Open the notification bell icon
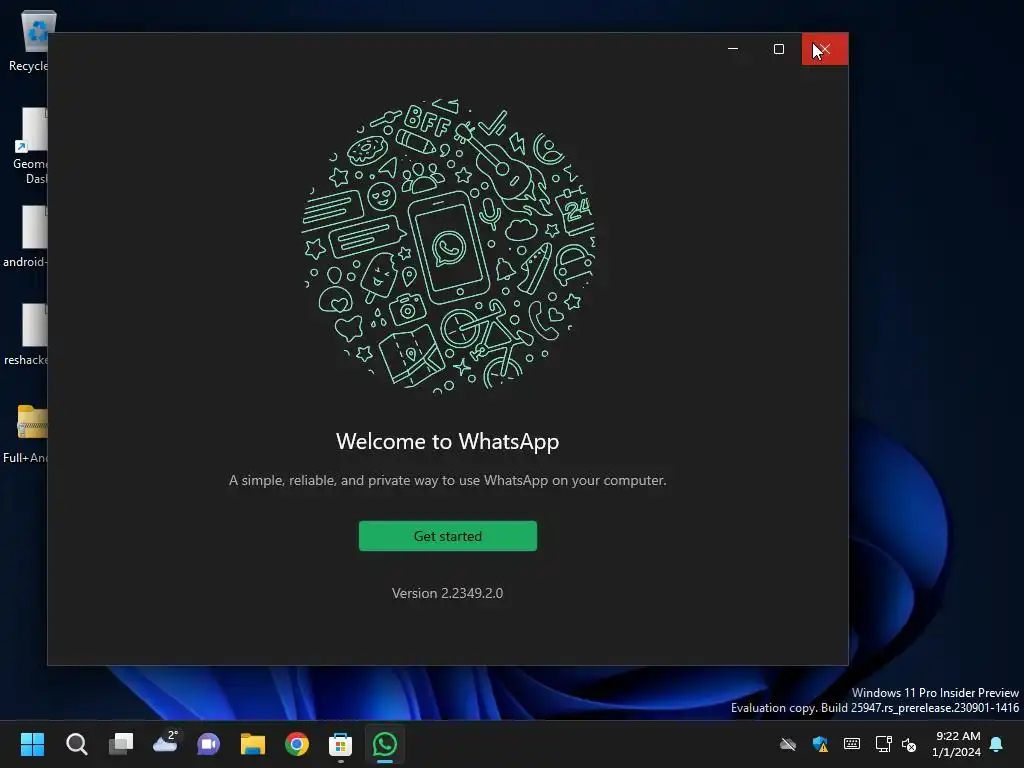The height and width of the screenshot is (768, 1024). [997, 744]
